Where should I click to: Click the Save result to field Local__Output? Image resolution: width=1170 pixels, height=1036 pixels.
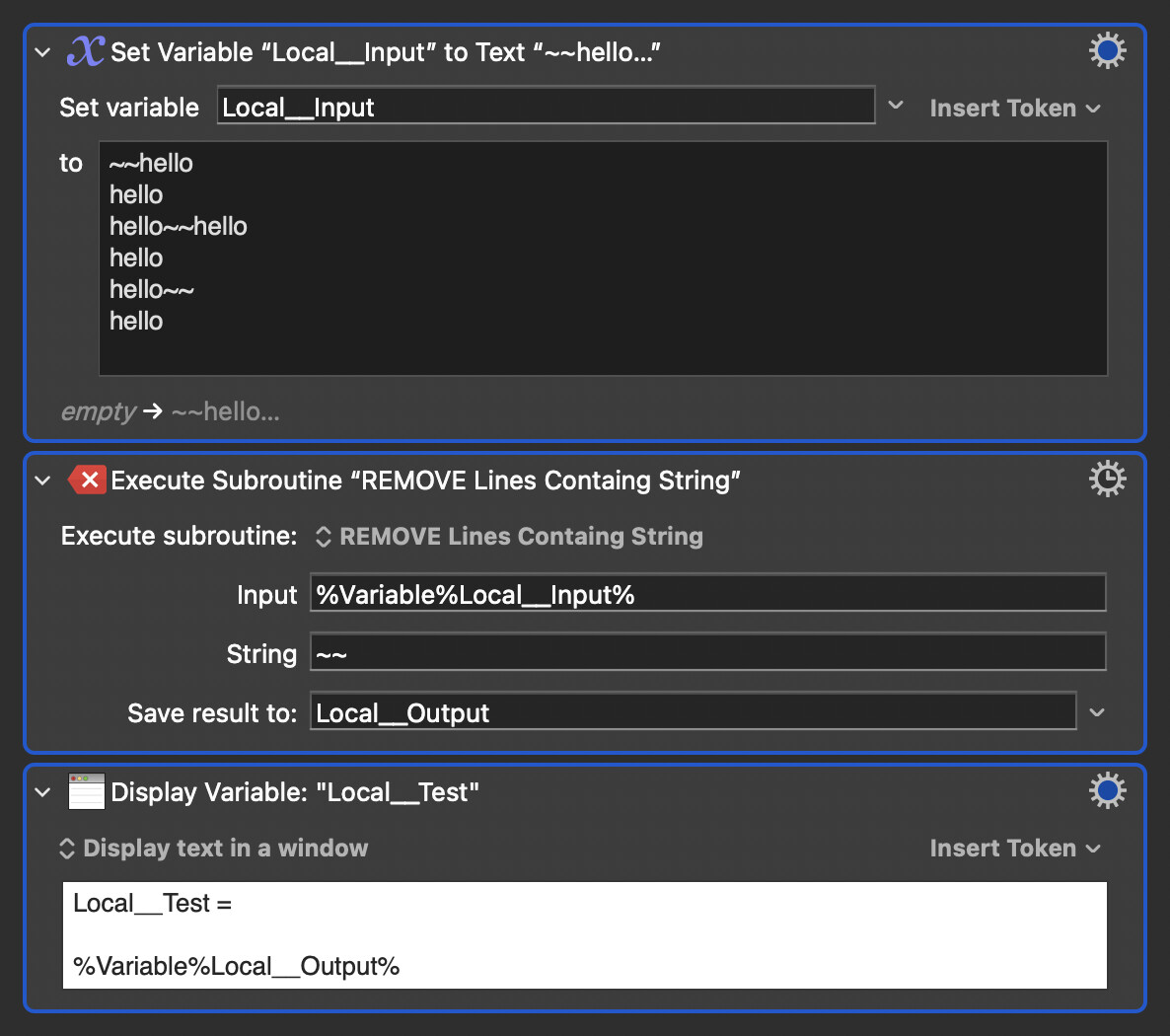[x=693, y=711]
